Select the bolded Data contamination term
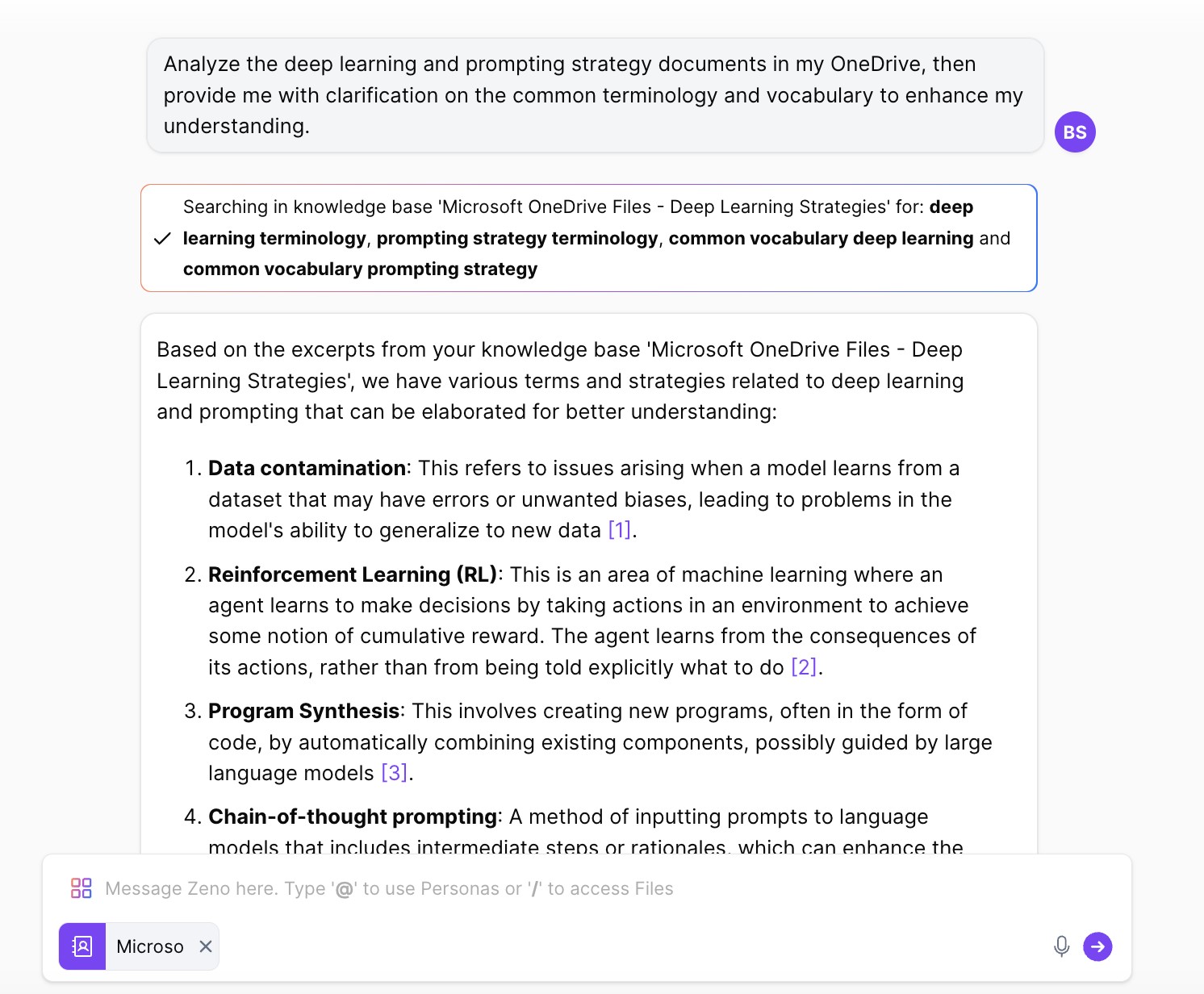This screenshot has width=1204, height=994. click(306, 468)
